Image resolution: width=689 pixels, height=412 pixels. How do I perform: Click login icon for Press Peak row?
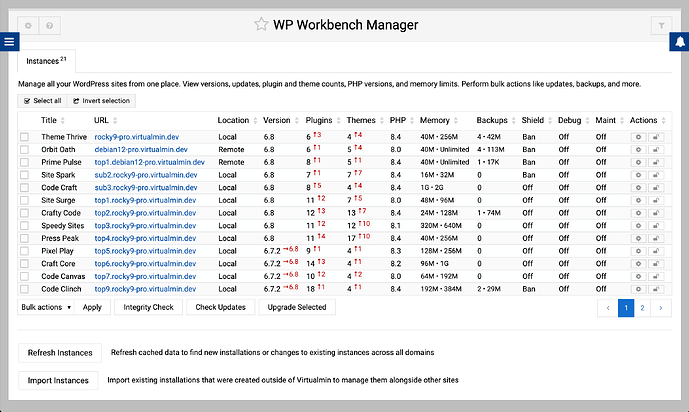656,239
